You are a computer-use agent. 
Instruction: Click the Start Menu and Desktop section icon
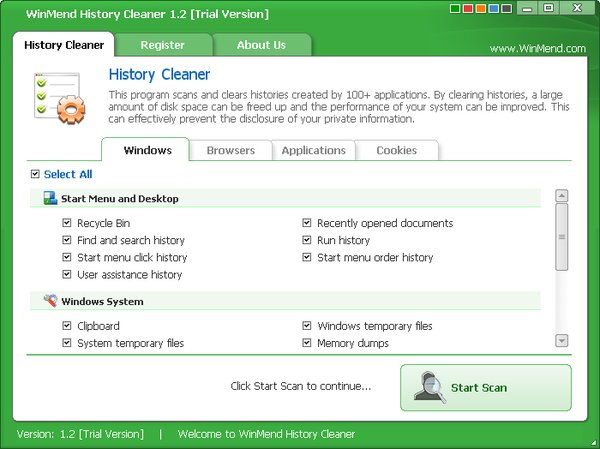click(x=49, y=198)
